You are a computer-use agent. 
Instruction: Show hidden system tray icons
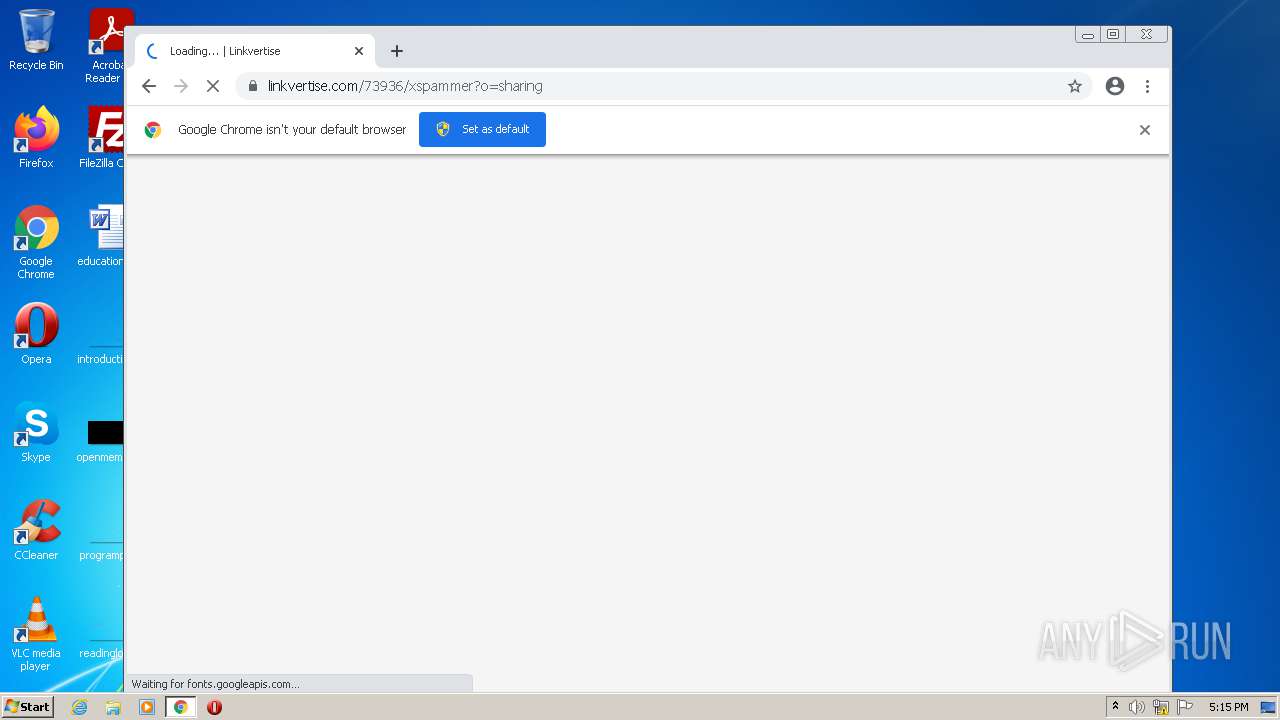(x=1115, y=707)
